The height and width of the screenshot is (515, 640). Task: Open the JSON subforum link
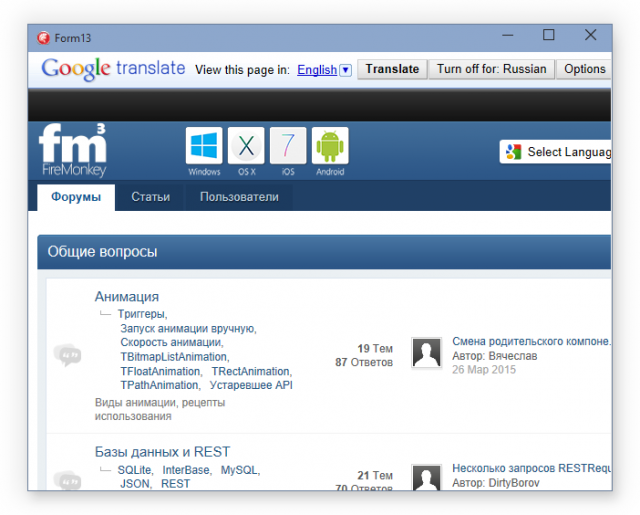click(x=136, y=484)
